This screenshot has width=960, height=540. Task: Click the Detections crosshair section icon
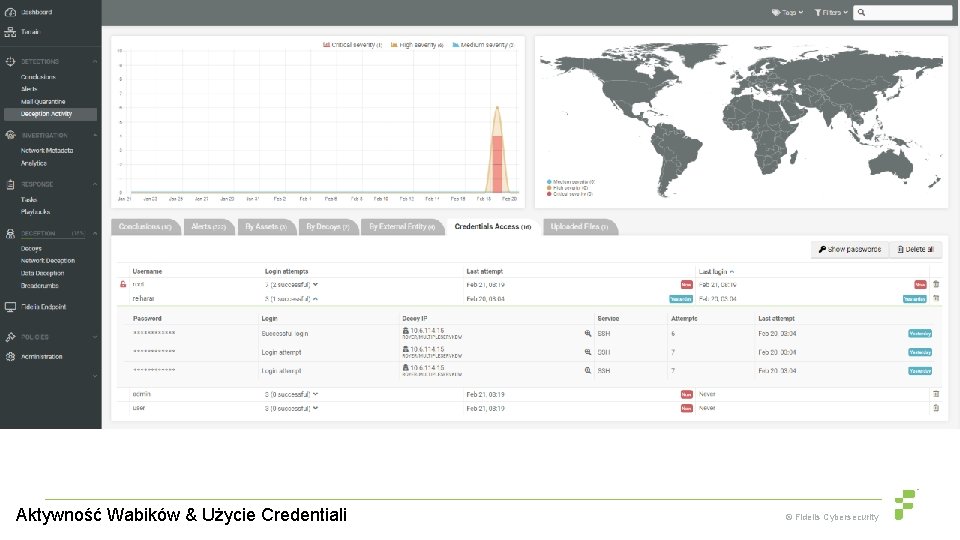coord(10,61)
